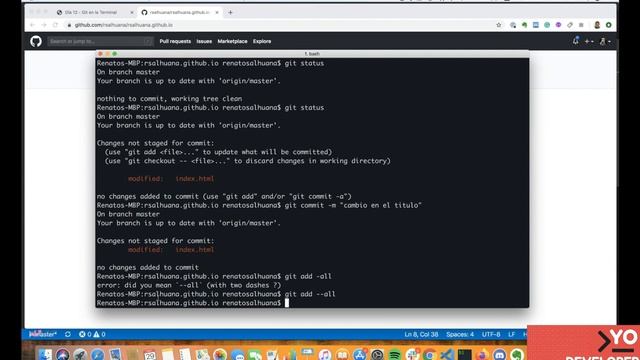Click the padlock site info icon
The width and height of the screenshot is (640, 360).
click(x=69, y=25)
